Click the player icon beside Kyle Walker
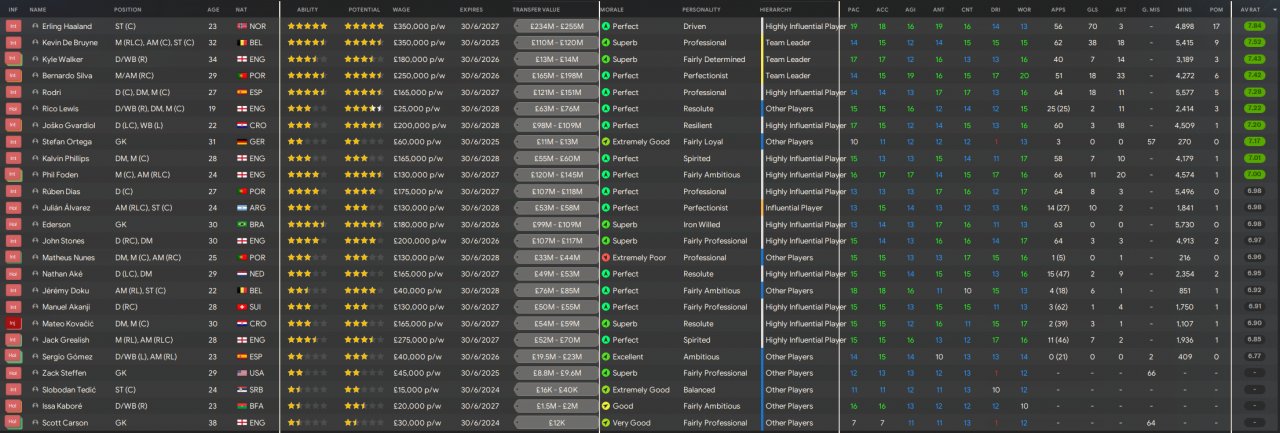 [x=36, y=59]
